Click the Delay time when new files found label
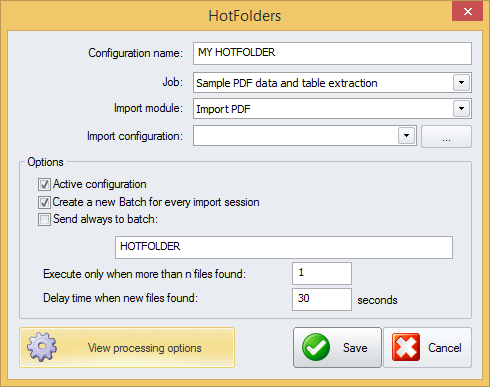This screenshot has height=387, width=490. tap(120, 298)
